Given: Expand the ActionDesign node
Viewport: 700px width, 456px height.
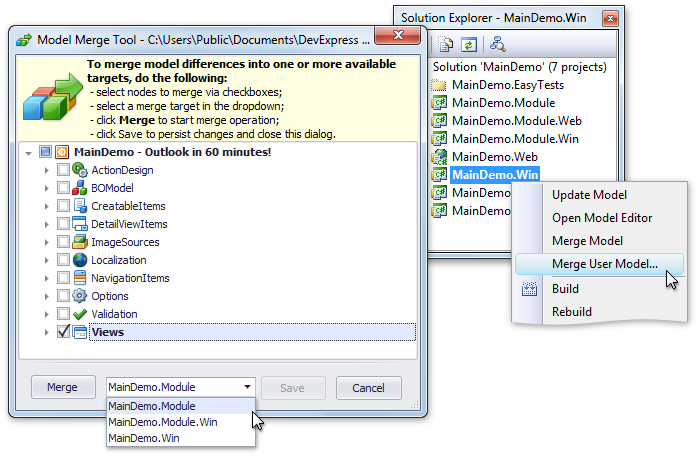Looking at the screenshot, I should tap(46, 170).
